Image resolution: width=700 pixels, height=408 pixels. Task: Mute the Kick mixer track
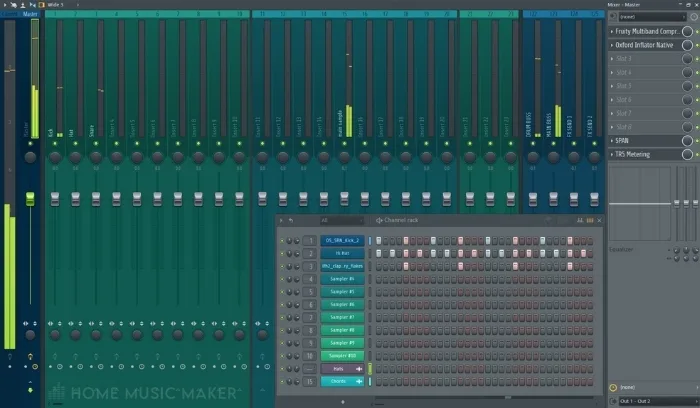(55, 144)
